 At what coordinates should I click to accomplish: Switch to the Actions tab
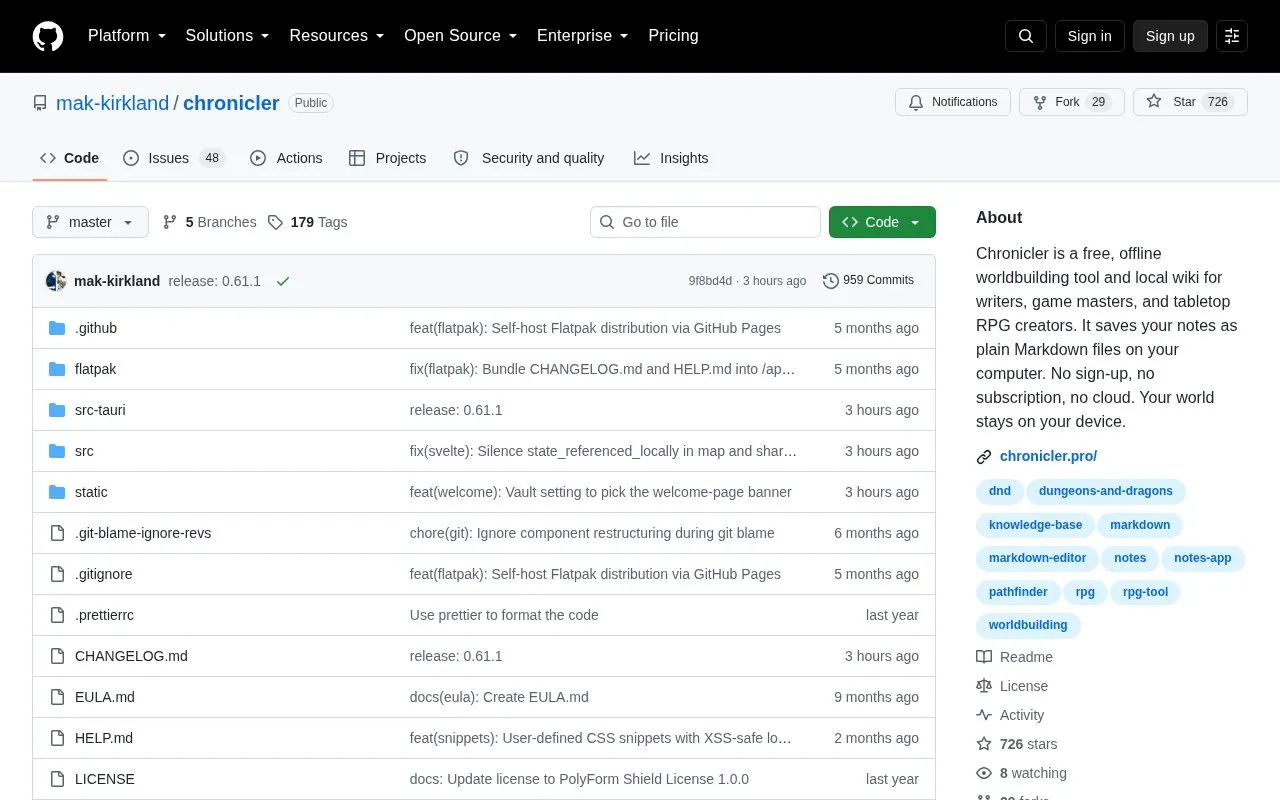(286, 158)
